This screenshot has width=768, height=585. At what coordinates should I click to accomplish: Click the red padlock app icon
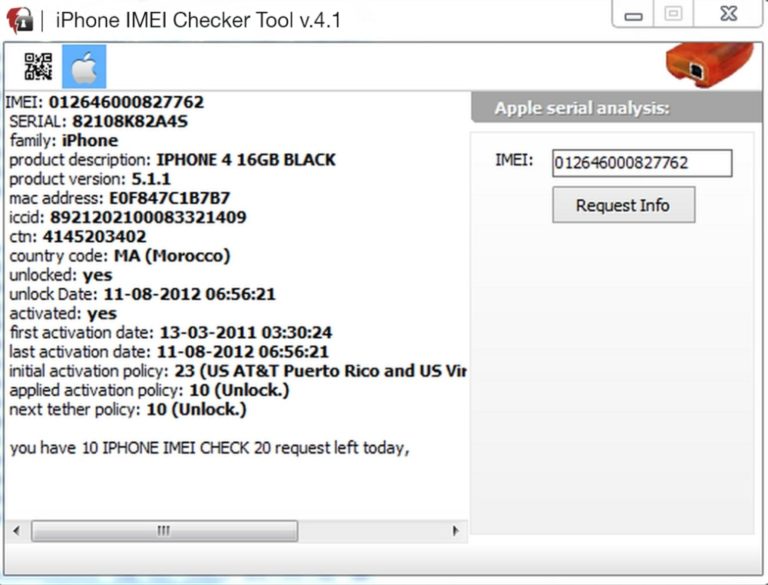(x=19, y=21)
